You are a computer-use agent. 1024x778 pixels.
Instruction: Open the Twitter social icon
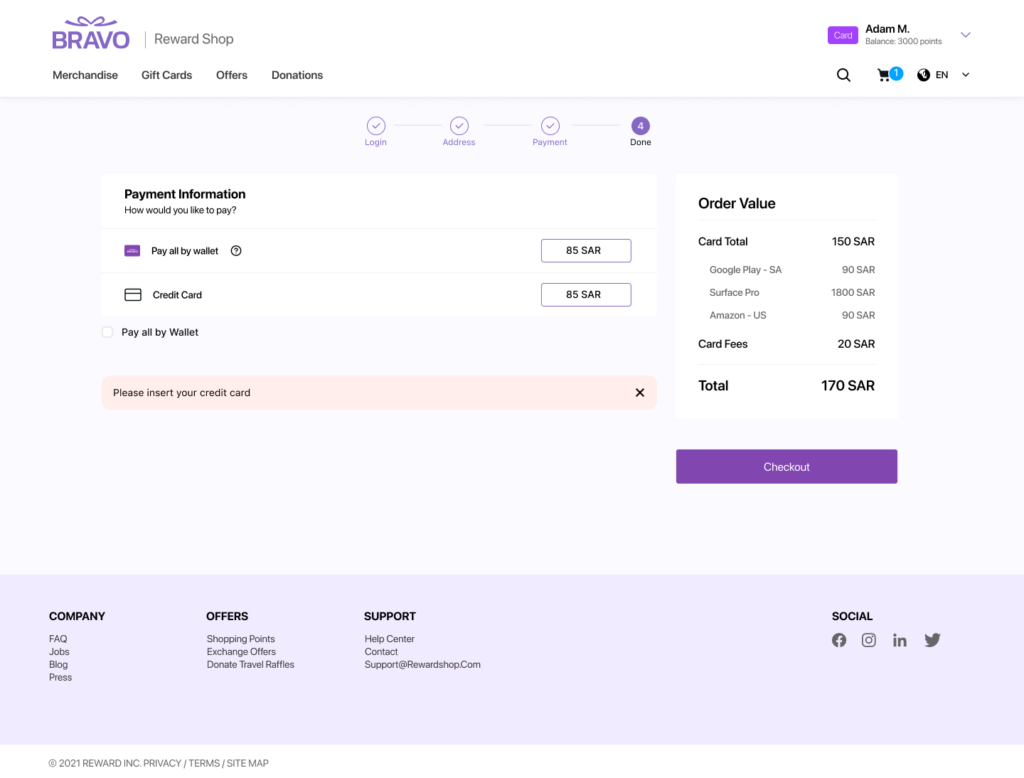[x=932, y=640]
